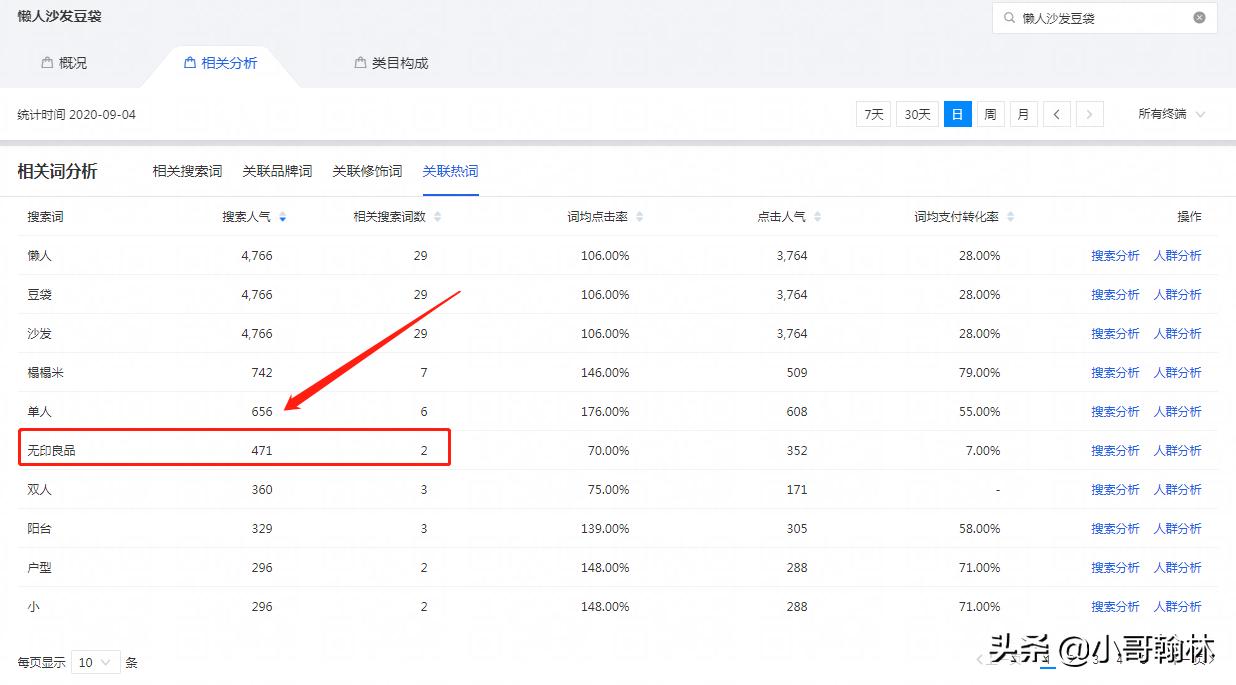
Task: Click the sort arrows on 搜索人气 column
Action: pyautogui.click(x=282, y=216)
